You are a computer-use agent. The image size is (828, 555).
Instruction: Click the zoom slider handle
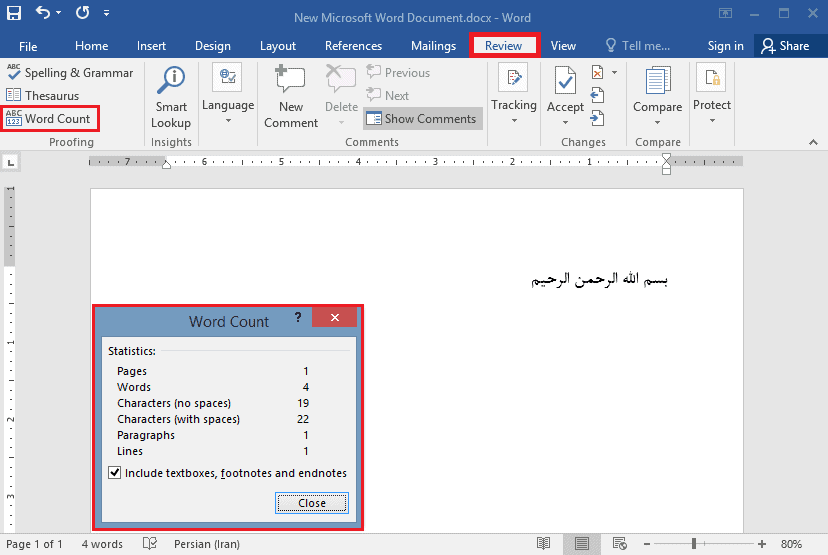tap(694, 543)
